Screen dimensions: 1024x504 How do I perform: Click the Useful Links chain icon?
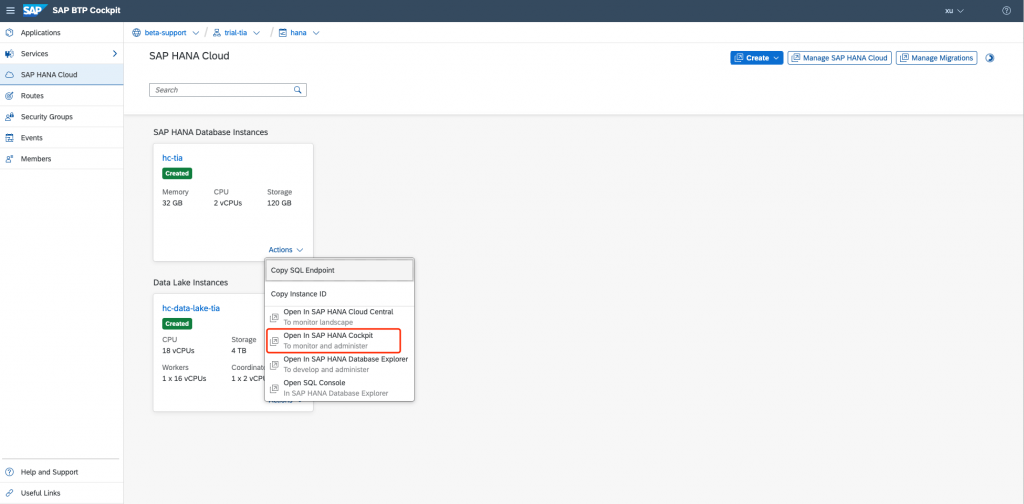[x=9, y=493]
